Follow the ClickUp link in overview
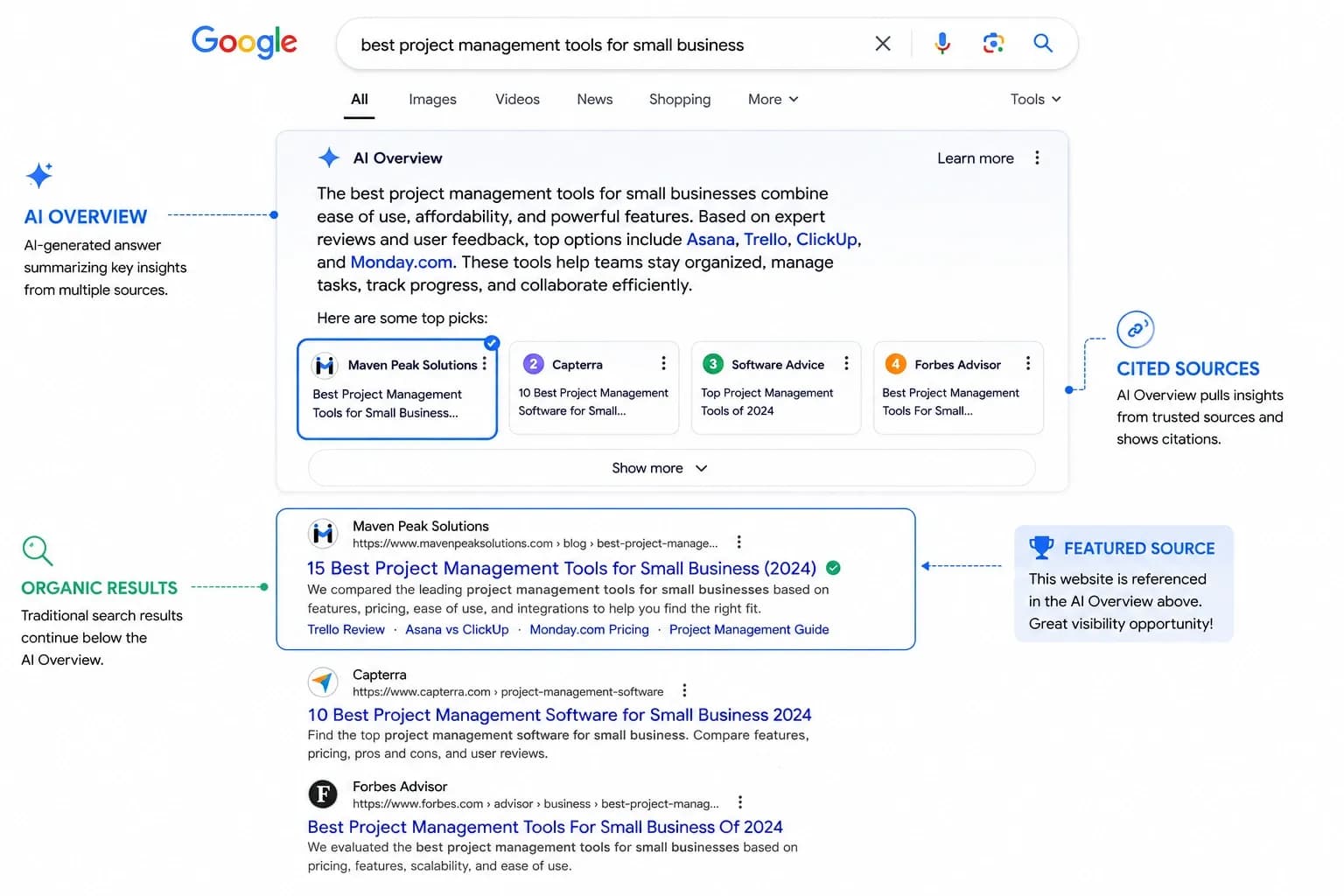Screen dimensions: 1344x896 (827, 239)
